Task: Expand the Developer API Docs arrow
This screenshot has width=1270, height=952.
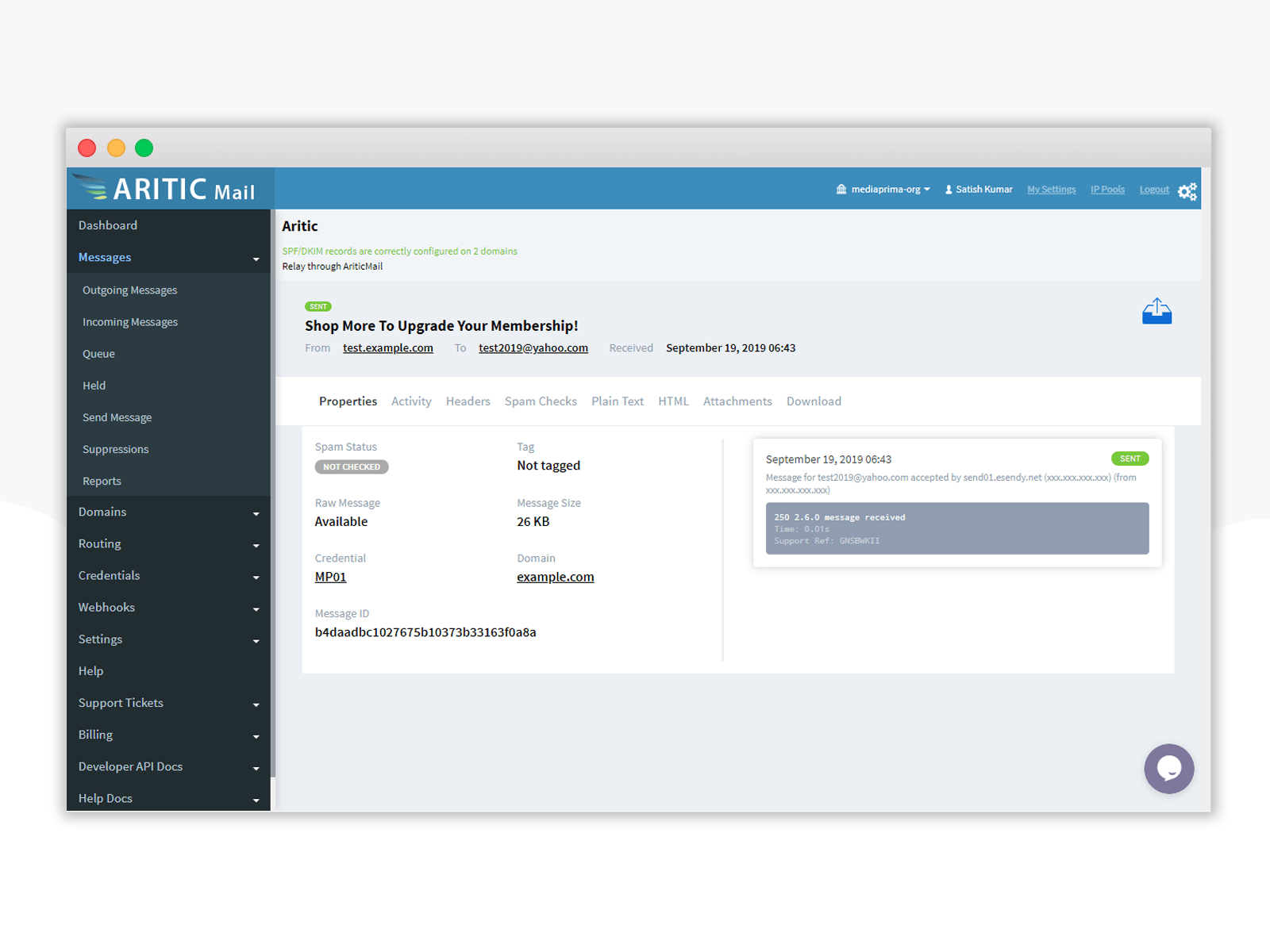Action: pos(256,769)
